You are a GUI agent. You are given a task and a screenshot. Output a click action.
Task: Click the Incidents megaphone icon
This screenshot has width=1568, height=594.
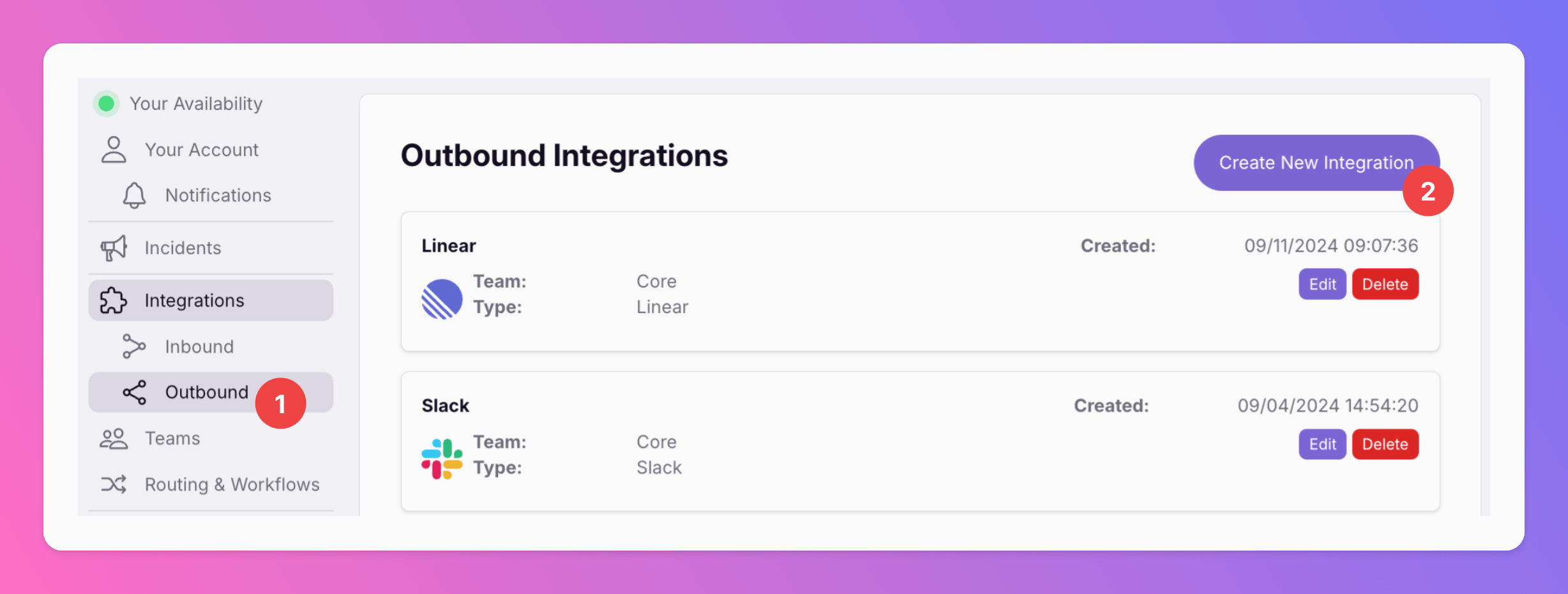pos(114,248)
